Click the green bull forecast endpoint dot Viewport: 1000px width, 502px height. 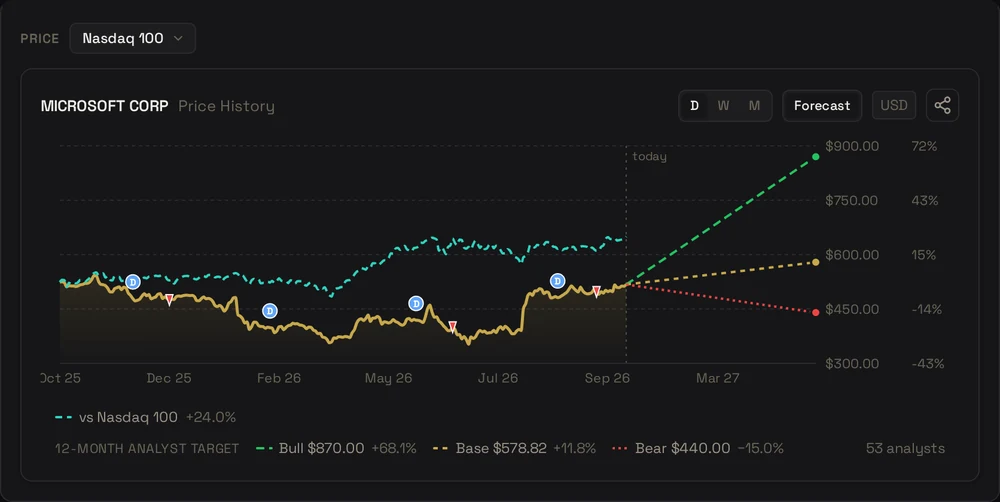(x=816, y=156)
